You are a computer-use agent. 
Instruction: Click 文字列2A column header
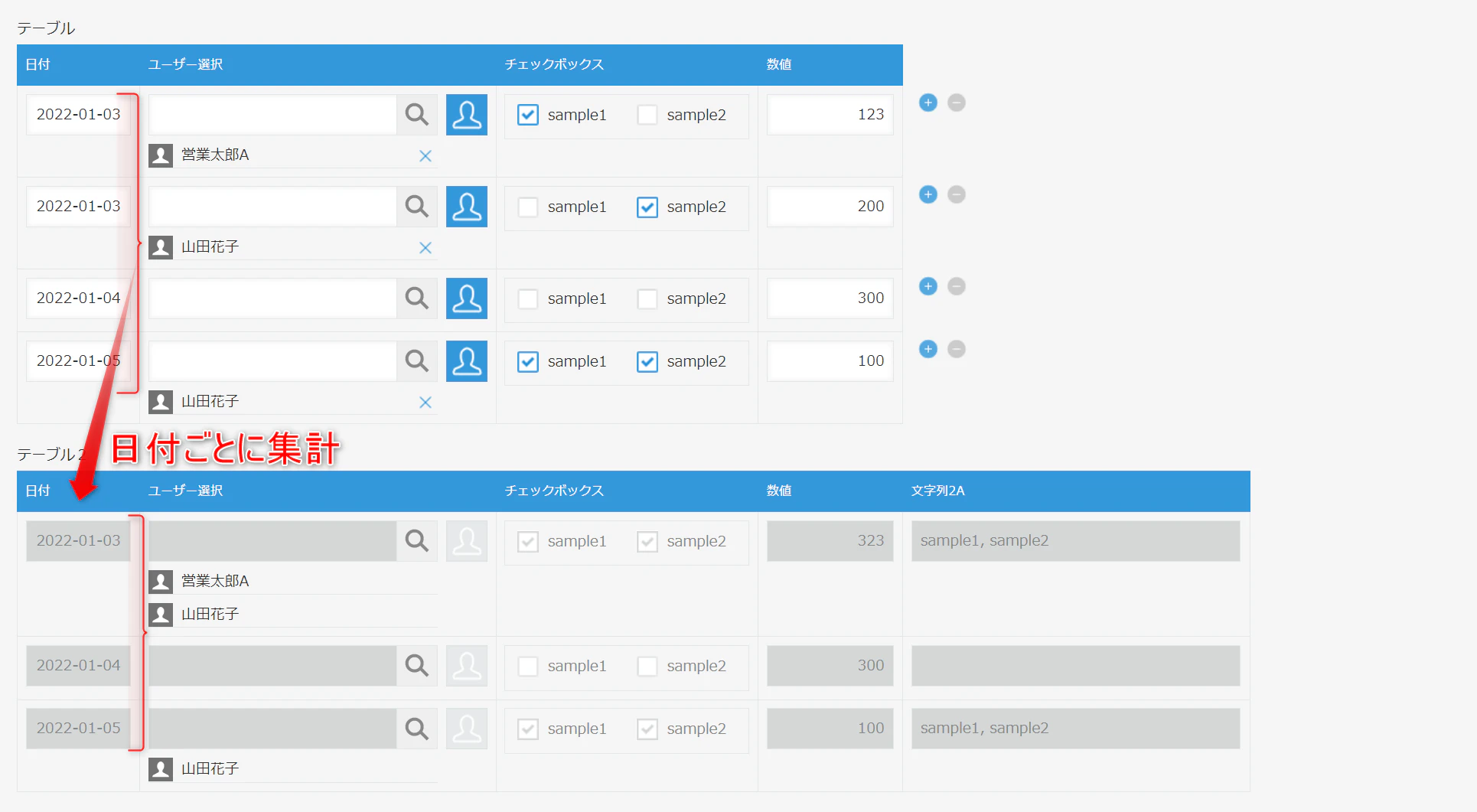(x=937, y=491)
